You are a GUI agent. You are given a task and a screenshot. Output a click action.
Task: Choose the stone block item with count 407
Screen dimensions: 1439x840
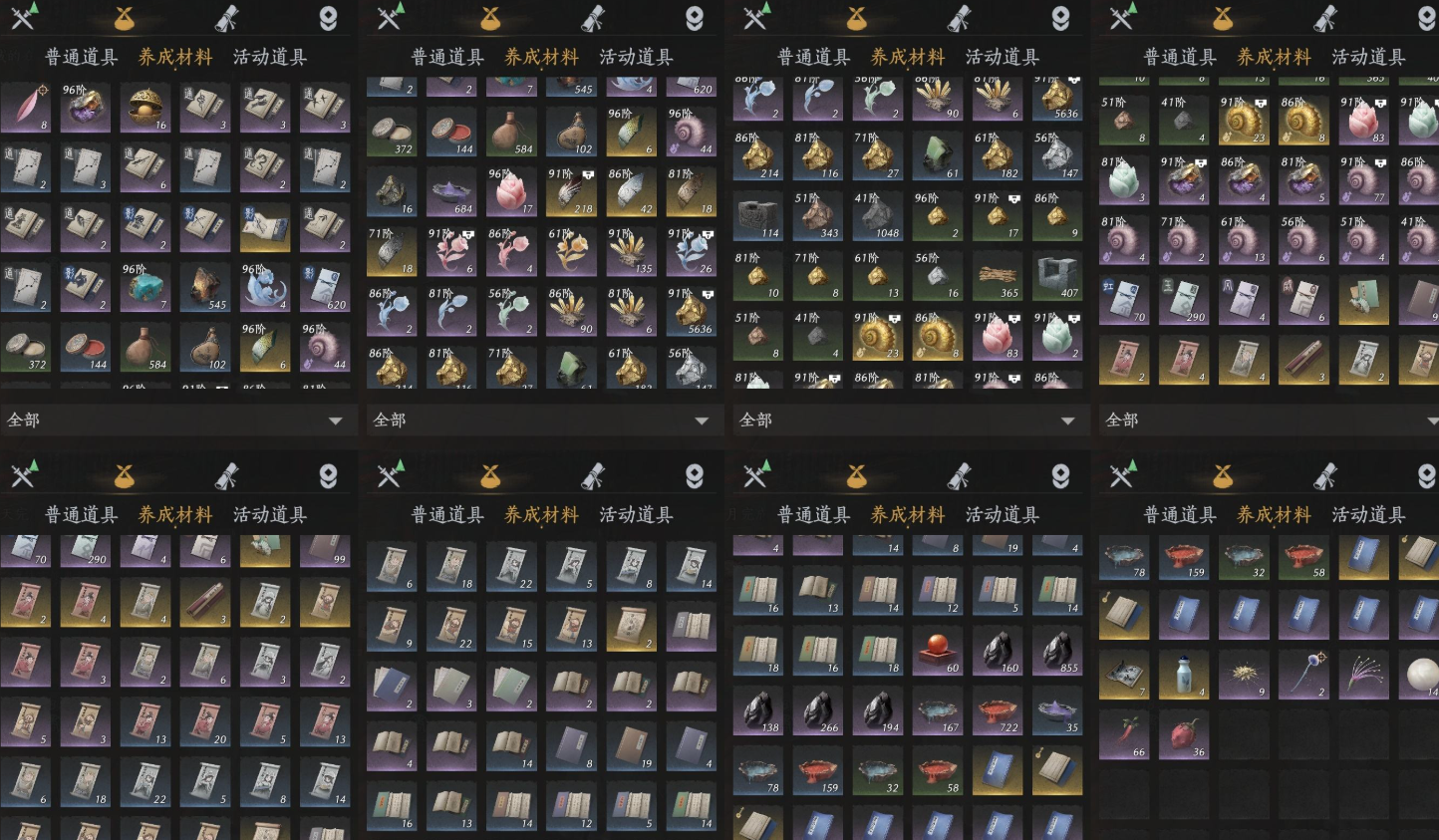pyautogui.click(x=1057, y=276)
